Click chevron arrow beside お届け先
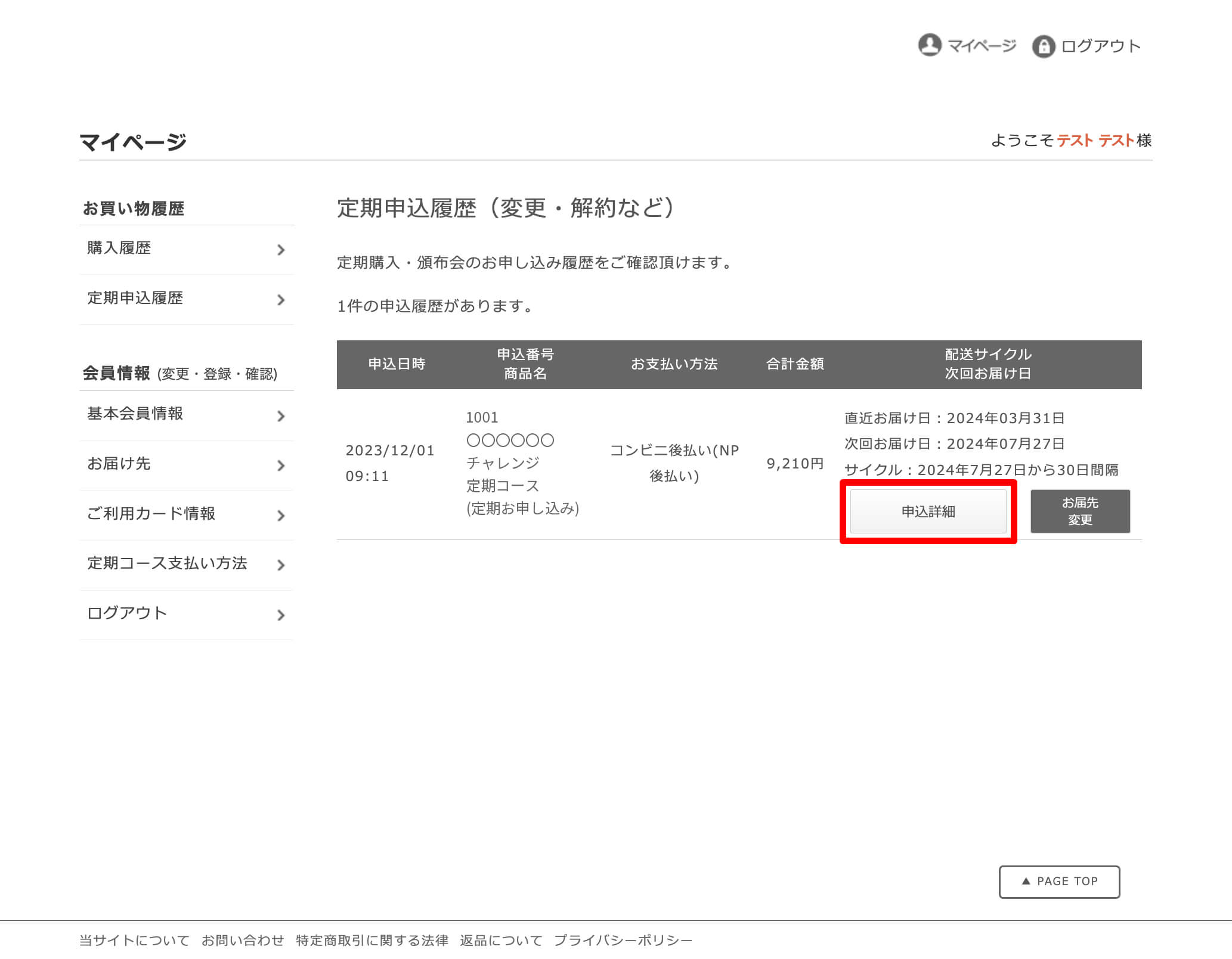The height and width of the screenshot is (959, 1232). (x=281, y=465)
